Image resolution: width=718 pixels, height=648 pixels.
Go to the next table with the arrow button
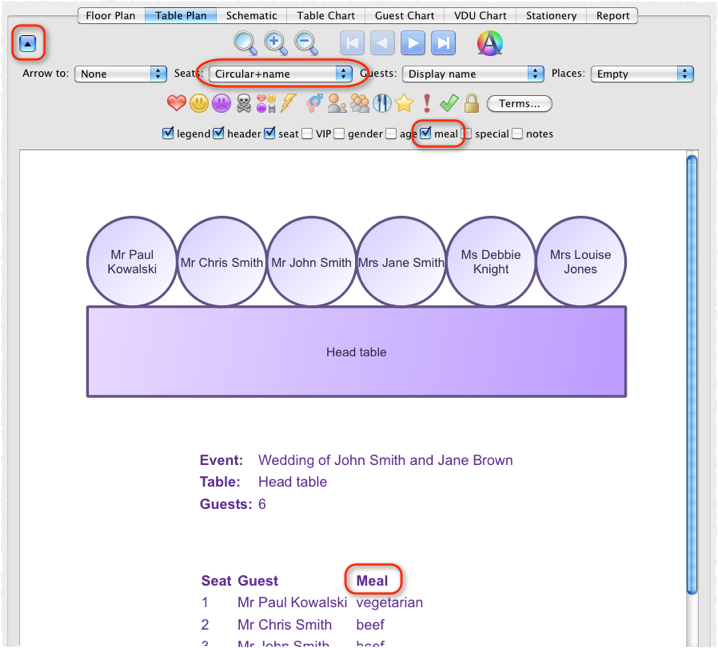click(x=412, y=43)
